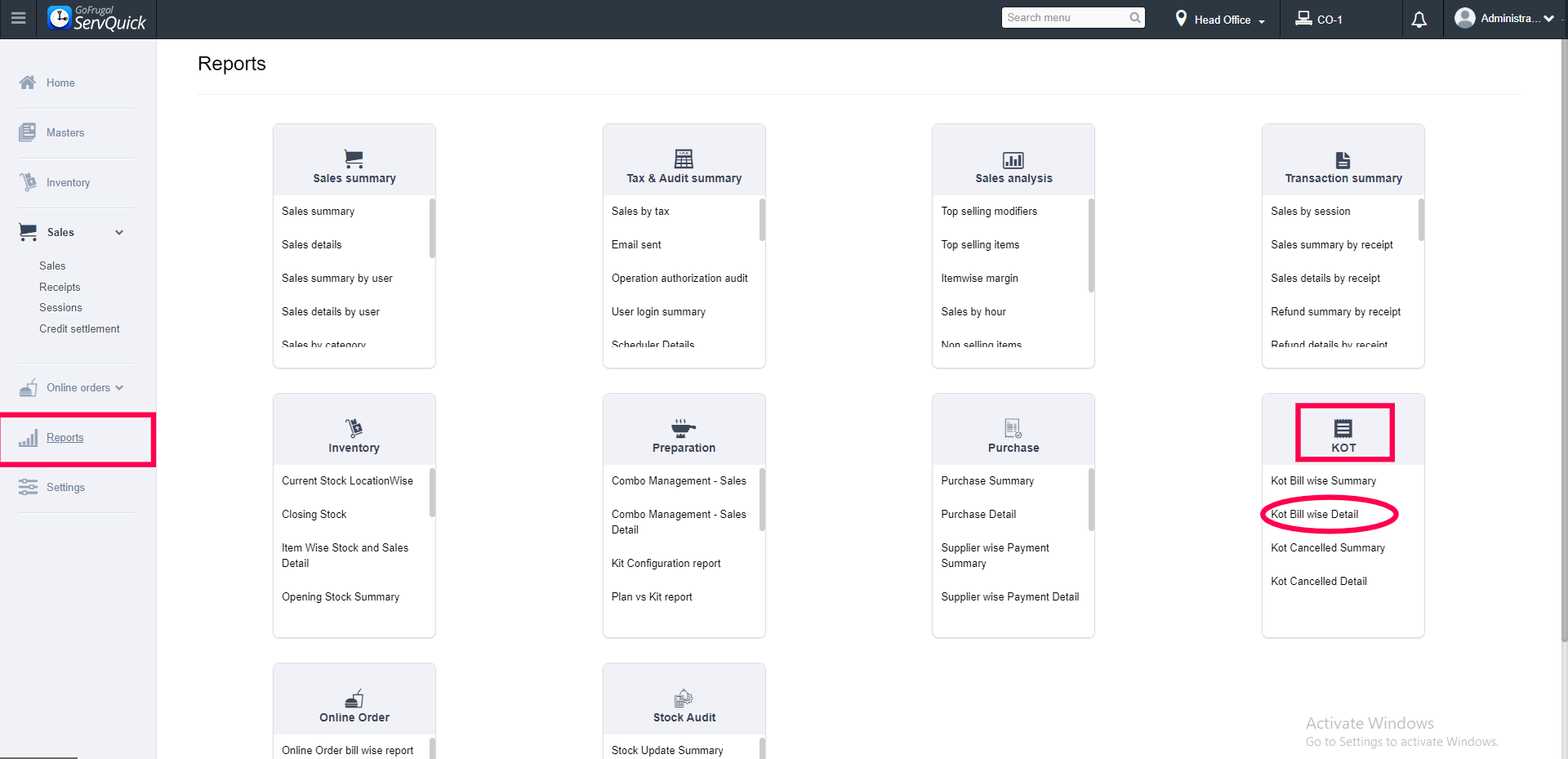Open the Opening Stock Summary report
The height and width of the screenshot is (759, 1568).
point(341,596)
